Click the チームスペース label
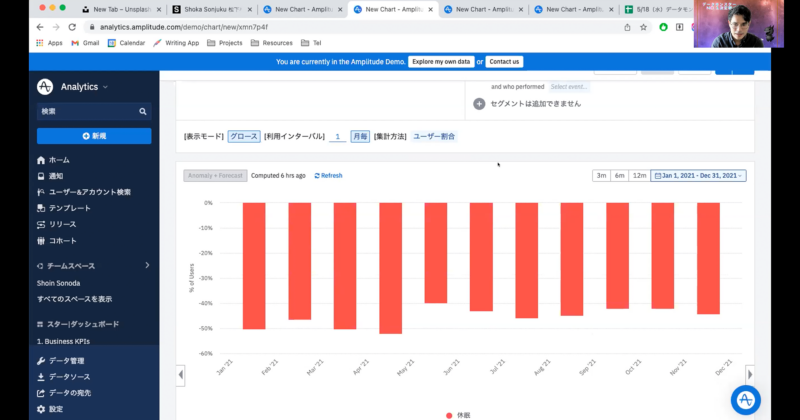 [71, 266]
